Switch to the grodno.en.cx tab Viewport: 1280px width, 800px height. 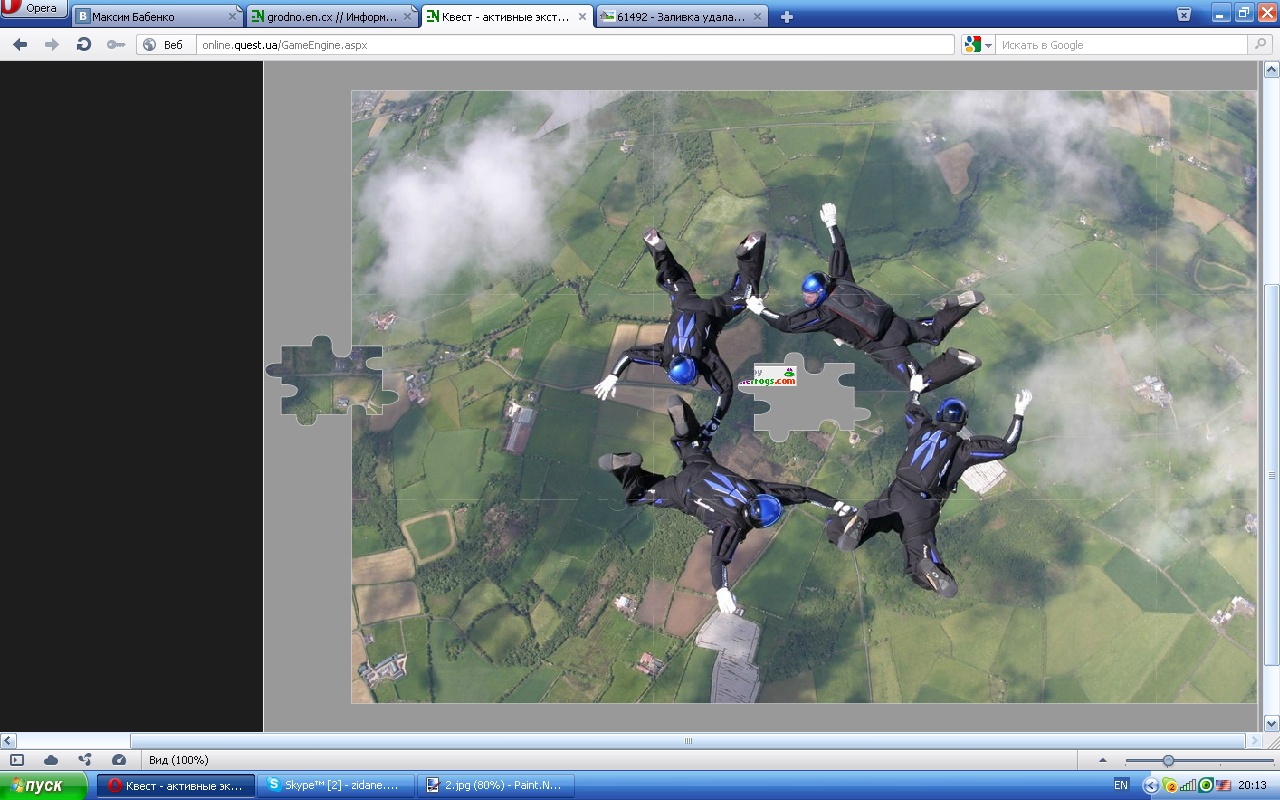coord(332,17)
